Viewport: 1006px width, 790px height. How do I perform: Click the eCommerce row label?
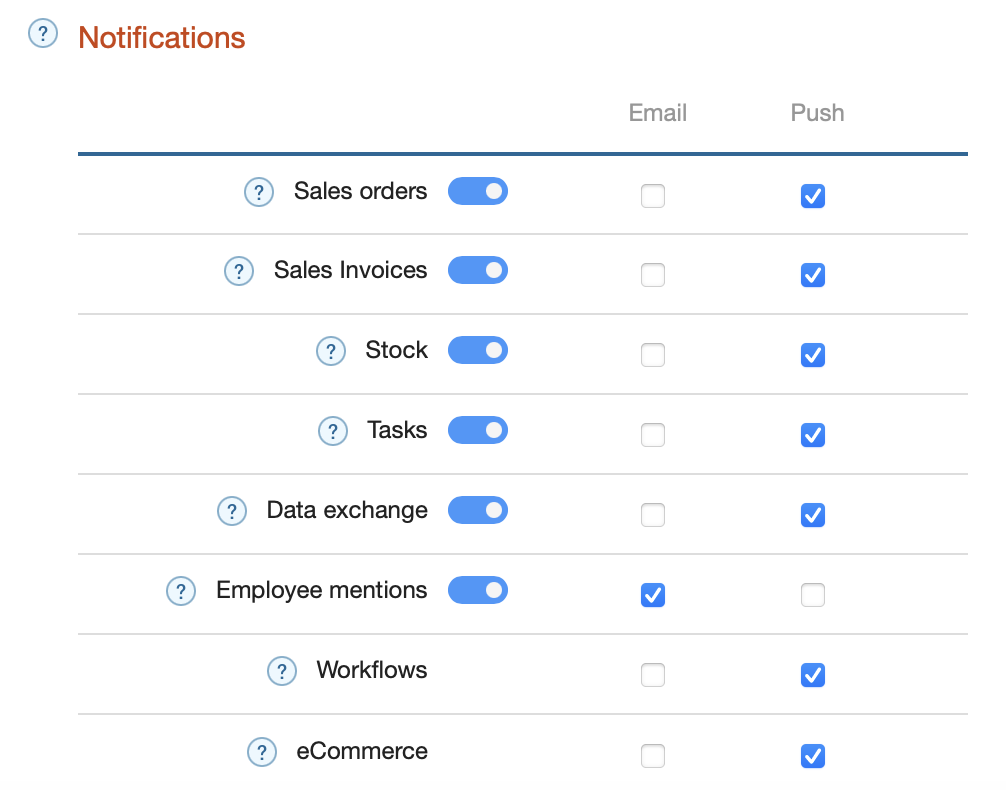[362, 751]
